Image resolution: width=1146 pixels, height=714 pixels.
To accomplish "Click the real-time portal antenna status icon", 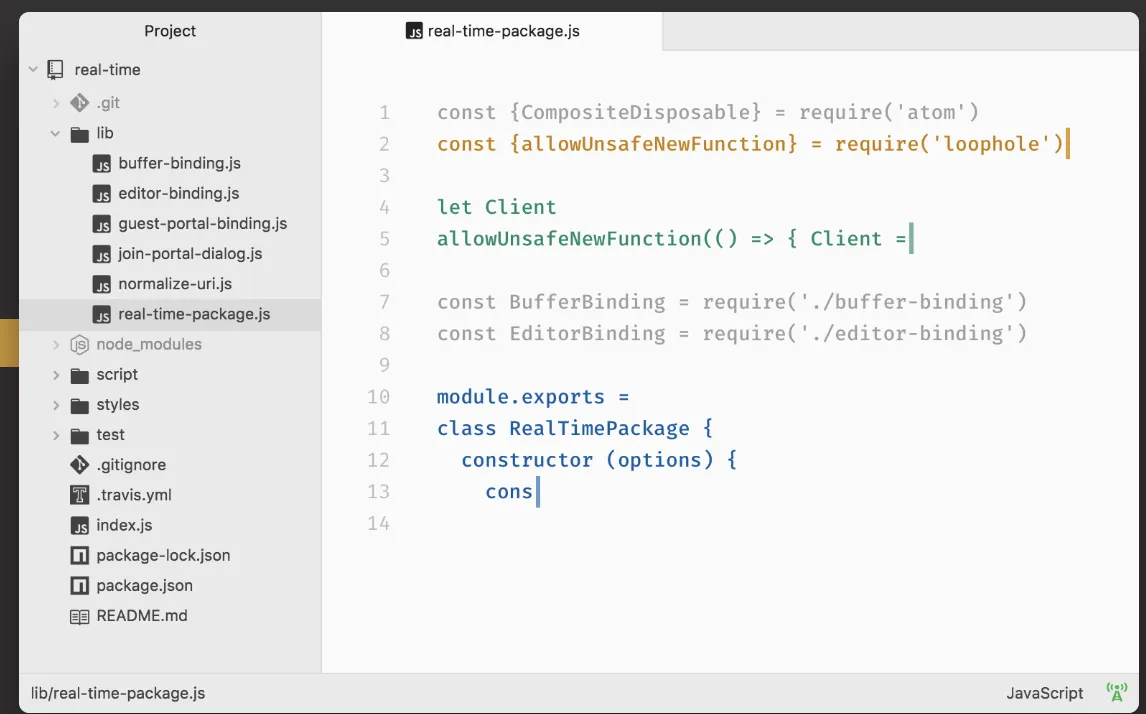I will [x=1117, y=692].
